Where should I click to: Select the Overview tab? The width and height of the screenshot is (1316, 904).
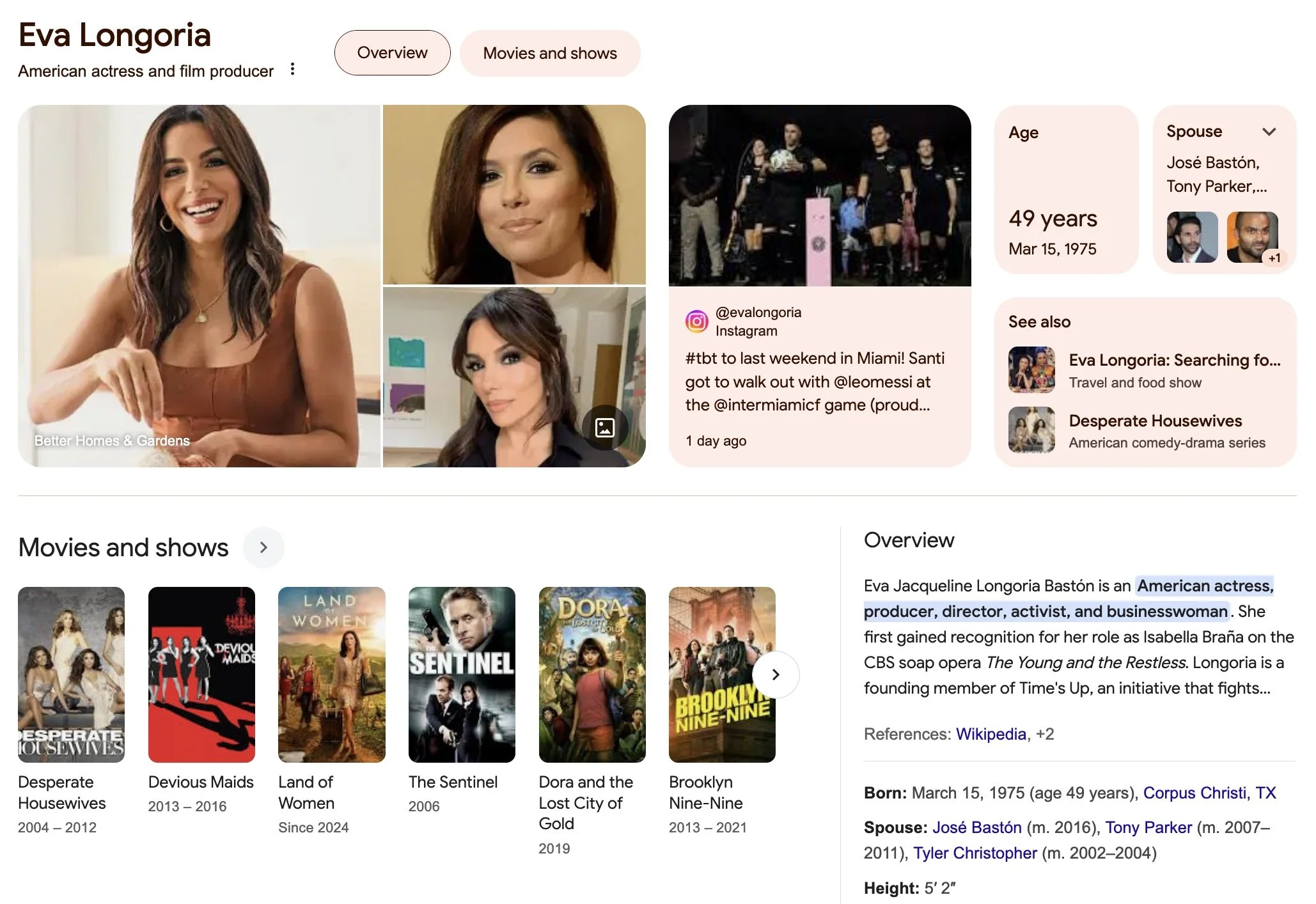(x=393, y=52)
